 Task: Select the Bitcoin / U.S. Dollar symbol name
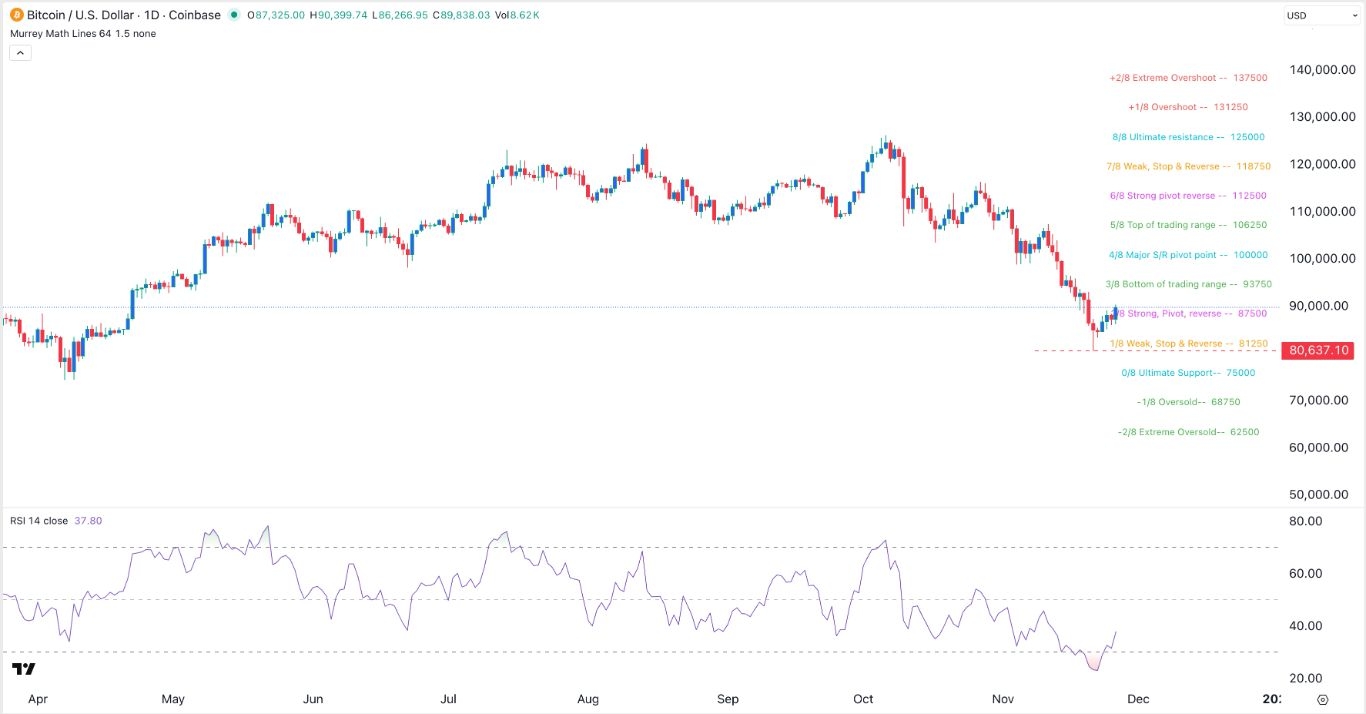[x=78, y=15]
